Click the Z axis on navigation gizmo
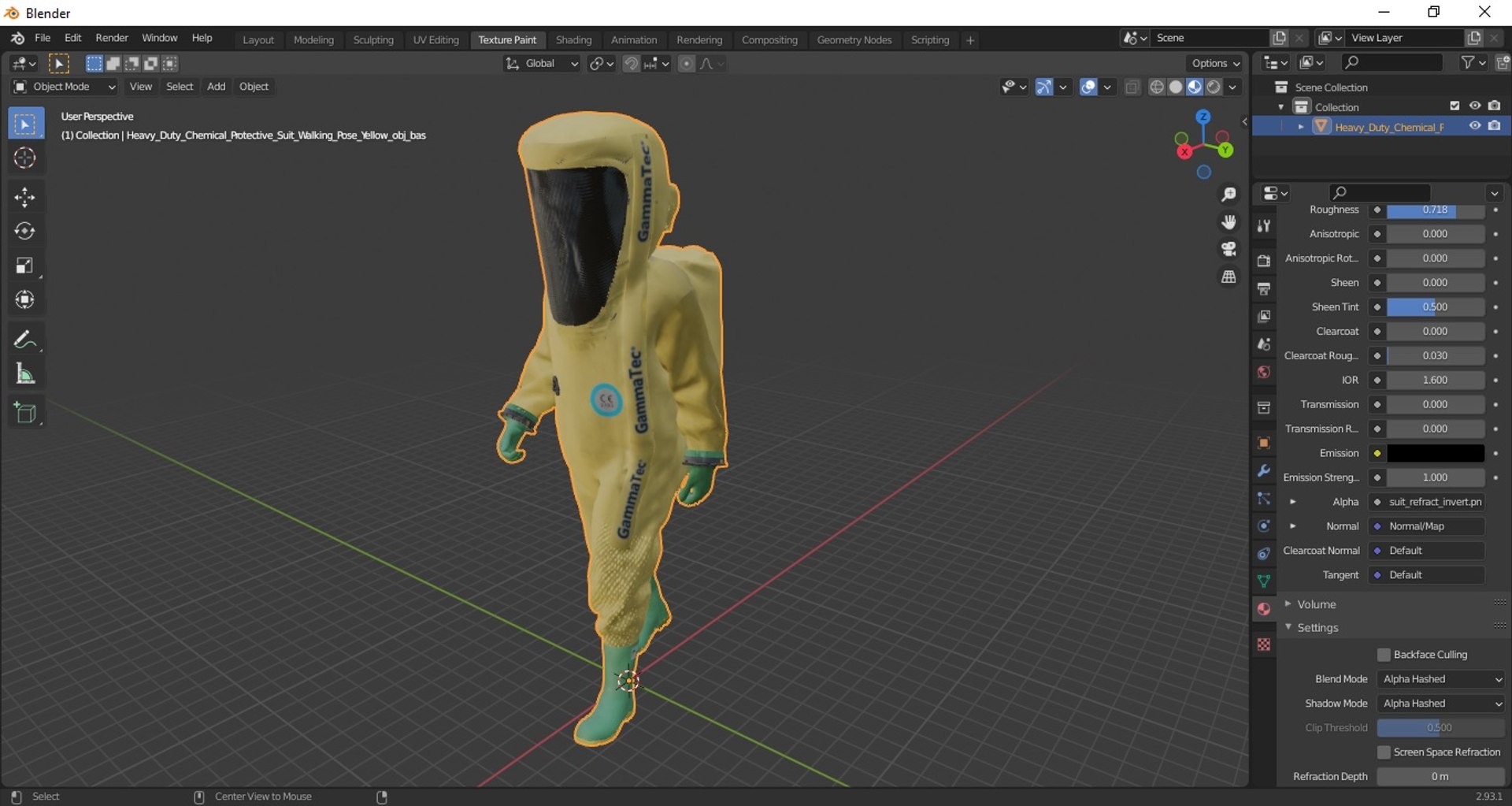 point(1203,117)
